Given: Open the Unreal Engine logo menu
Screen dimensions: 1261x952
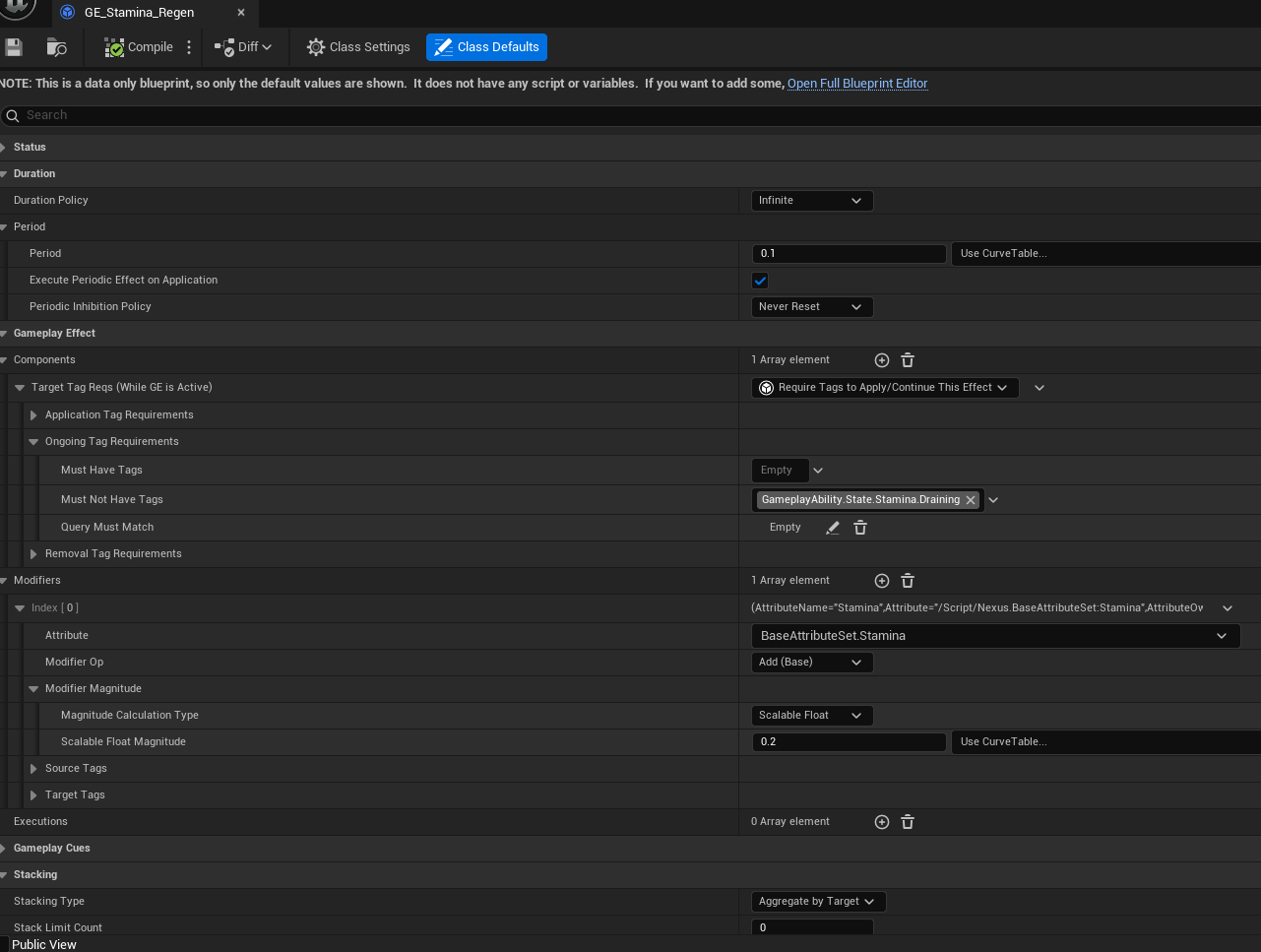Looking at the screenshot, I should [18, 9].
